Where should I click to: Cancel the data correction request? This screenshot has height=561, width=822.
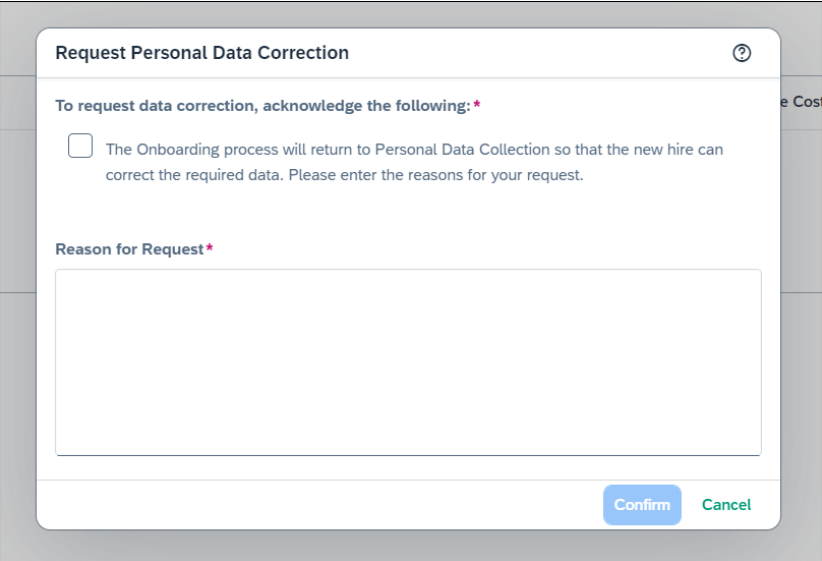pyautogui.click(x=726, y=504)
